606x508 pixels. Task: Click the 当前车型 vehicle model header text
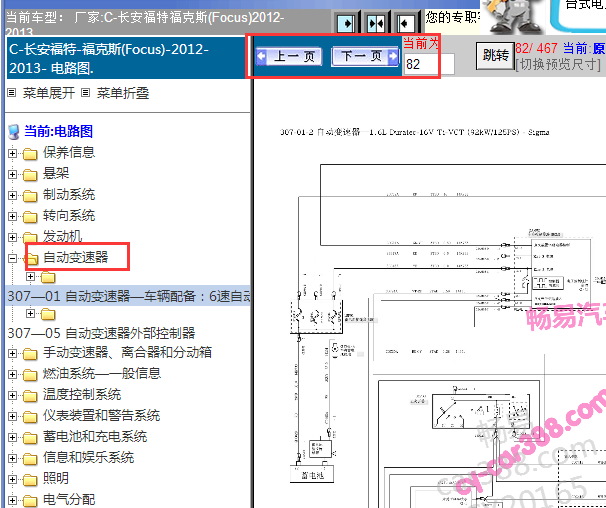145,24
